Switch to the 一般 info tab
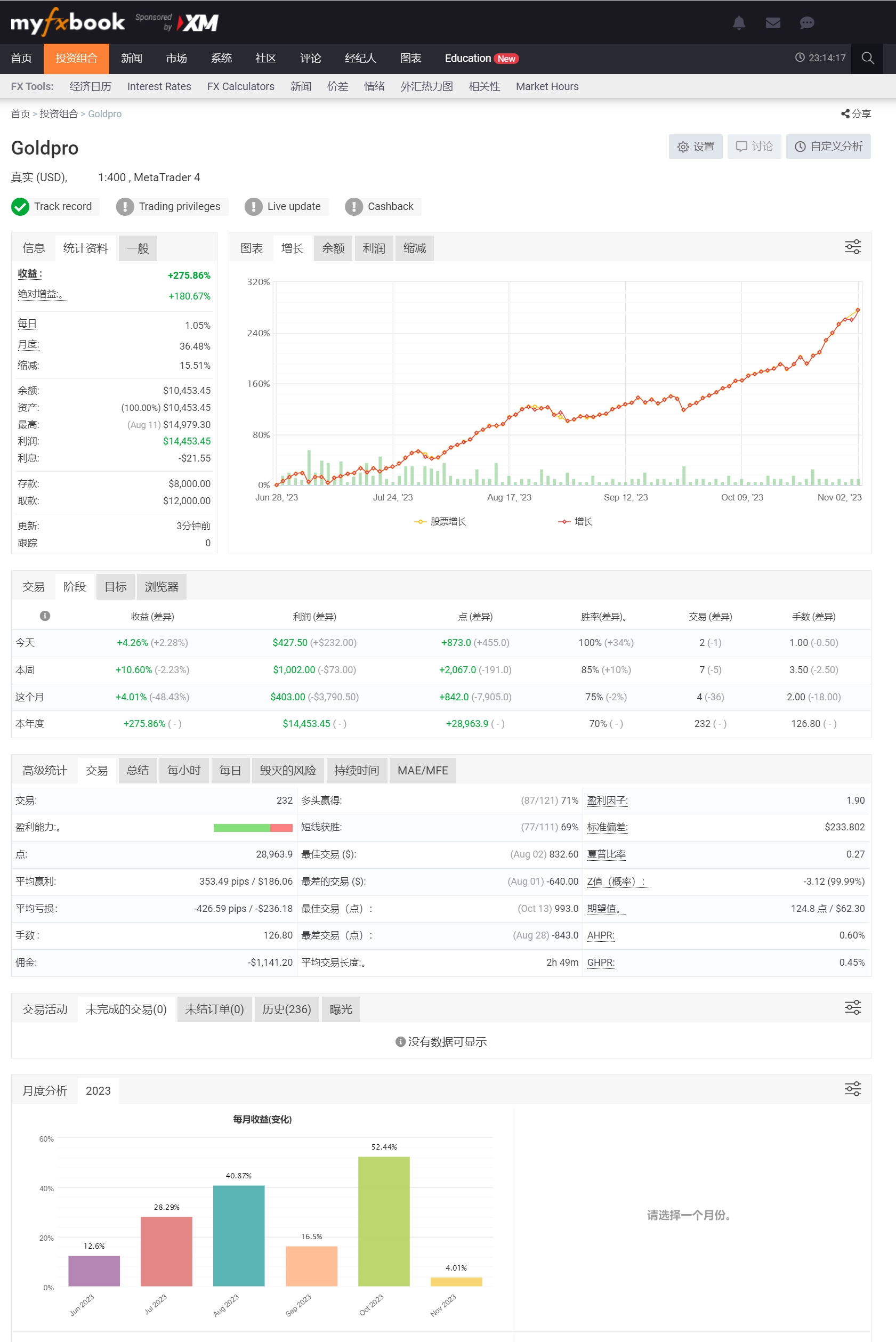896x1342 pixels. click(138, 248)
